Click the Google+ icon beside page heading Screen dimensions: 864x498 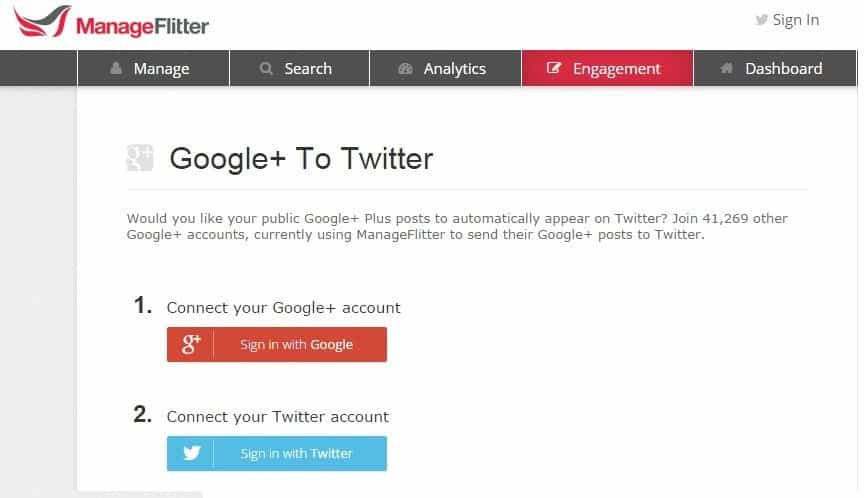tap(140, 158)
